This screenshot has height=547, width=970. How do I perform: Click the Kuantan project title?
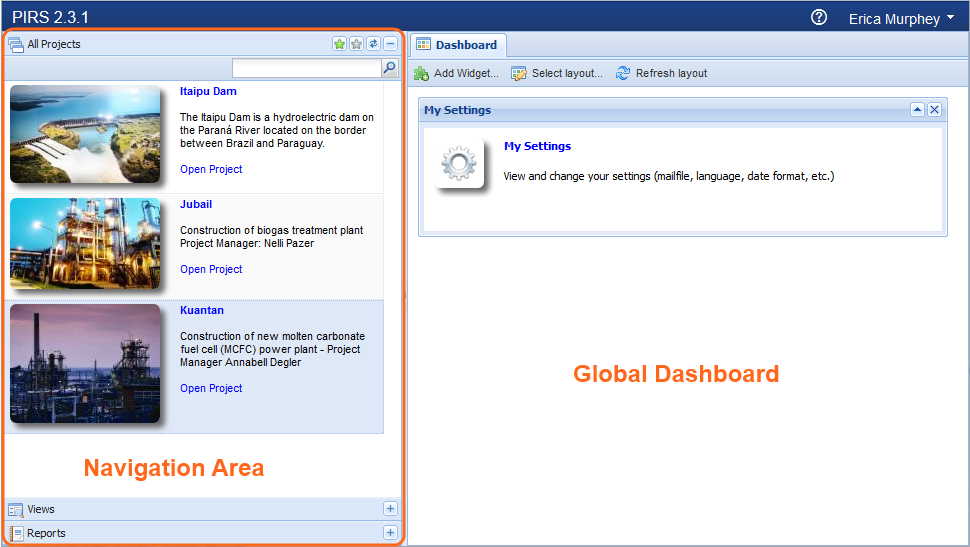click(x=202, y=310)
